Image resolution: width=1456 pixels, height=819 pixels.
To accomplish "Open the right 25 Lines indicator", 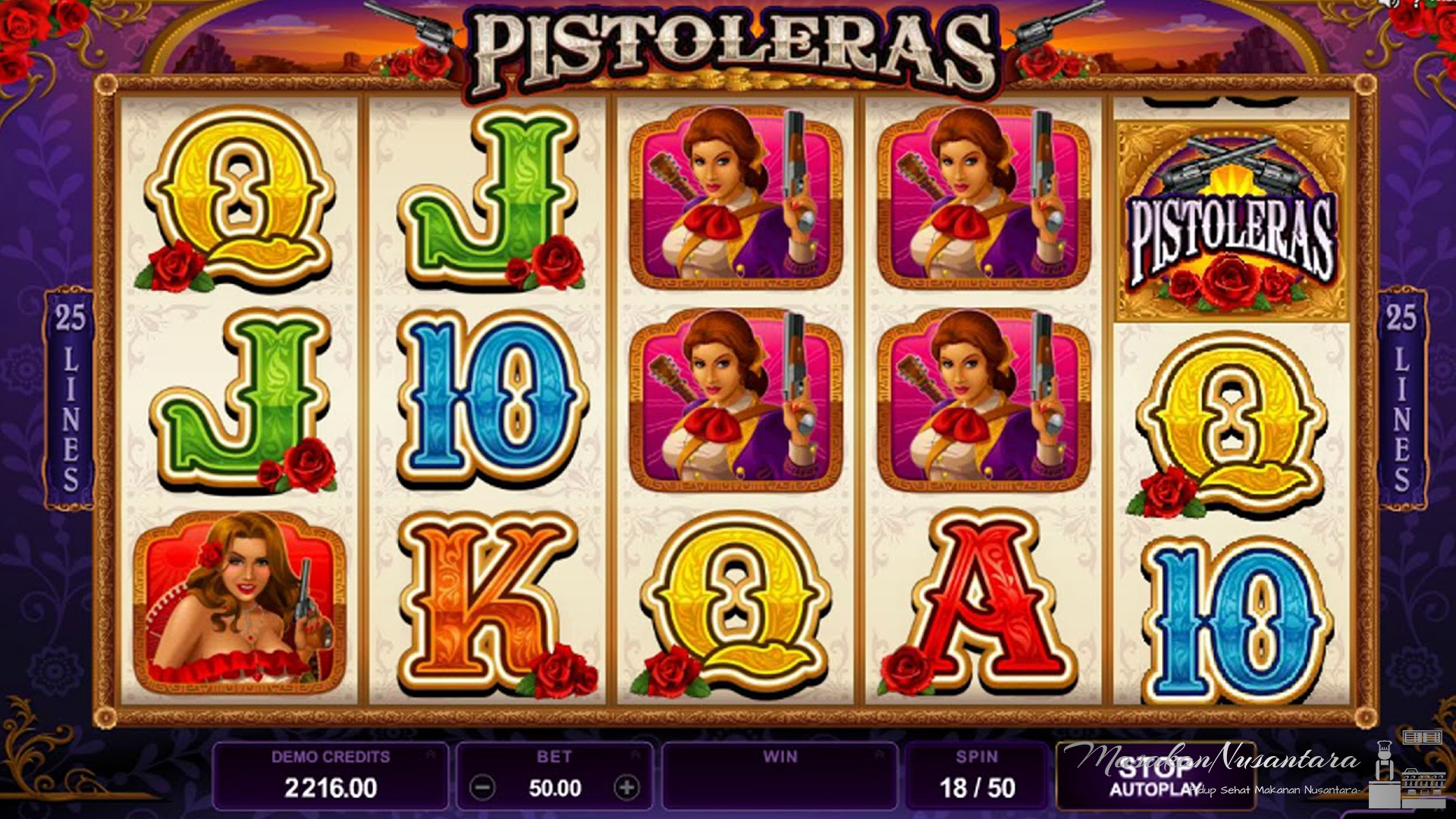I will (1401, 397).
